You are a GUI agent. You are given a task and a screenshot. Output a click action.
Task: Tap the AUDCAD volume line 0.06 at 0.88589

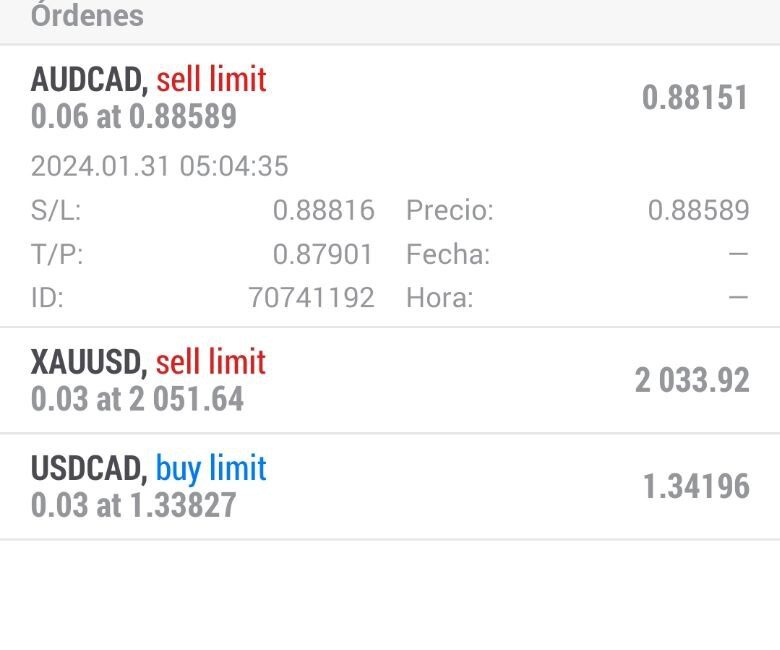point(134,117)
